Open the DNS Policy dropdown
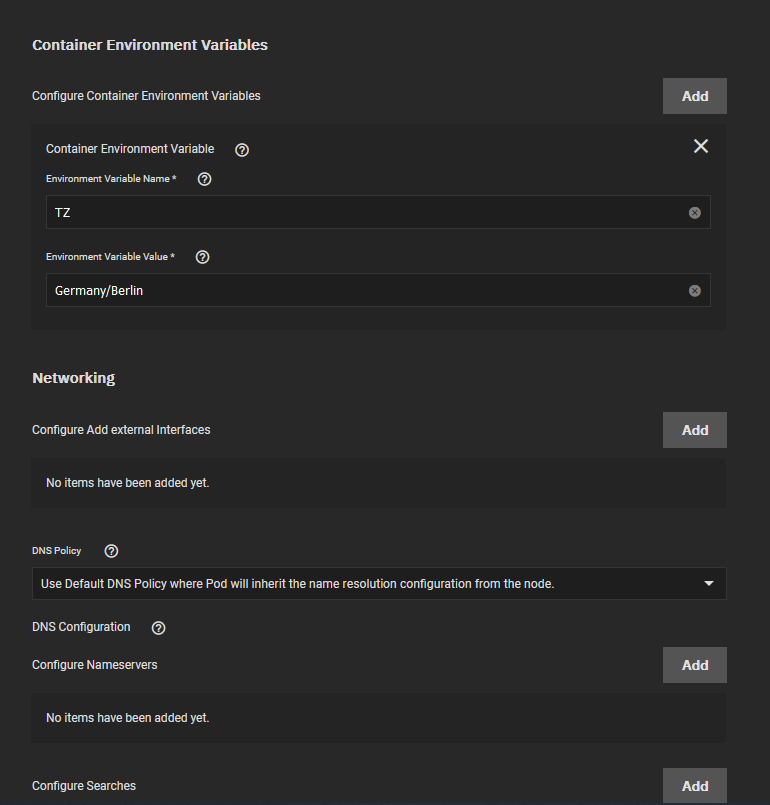The image size is (770, 805). pyautogui.click(x=379, y=583)
